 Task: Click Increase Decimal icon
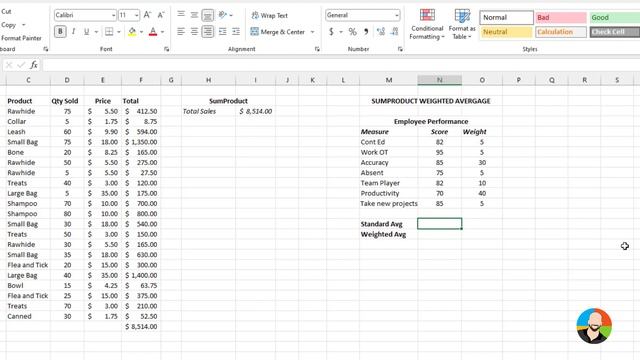(x=381, y=31)
